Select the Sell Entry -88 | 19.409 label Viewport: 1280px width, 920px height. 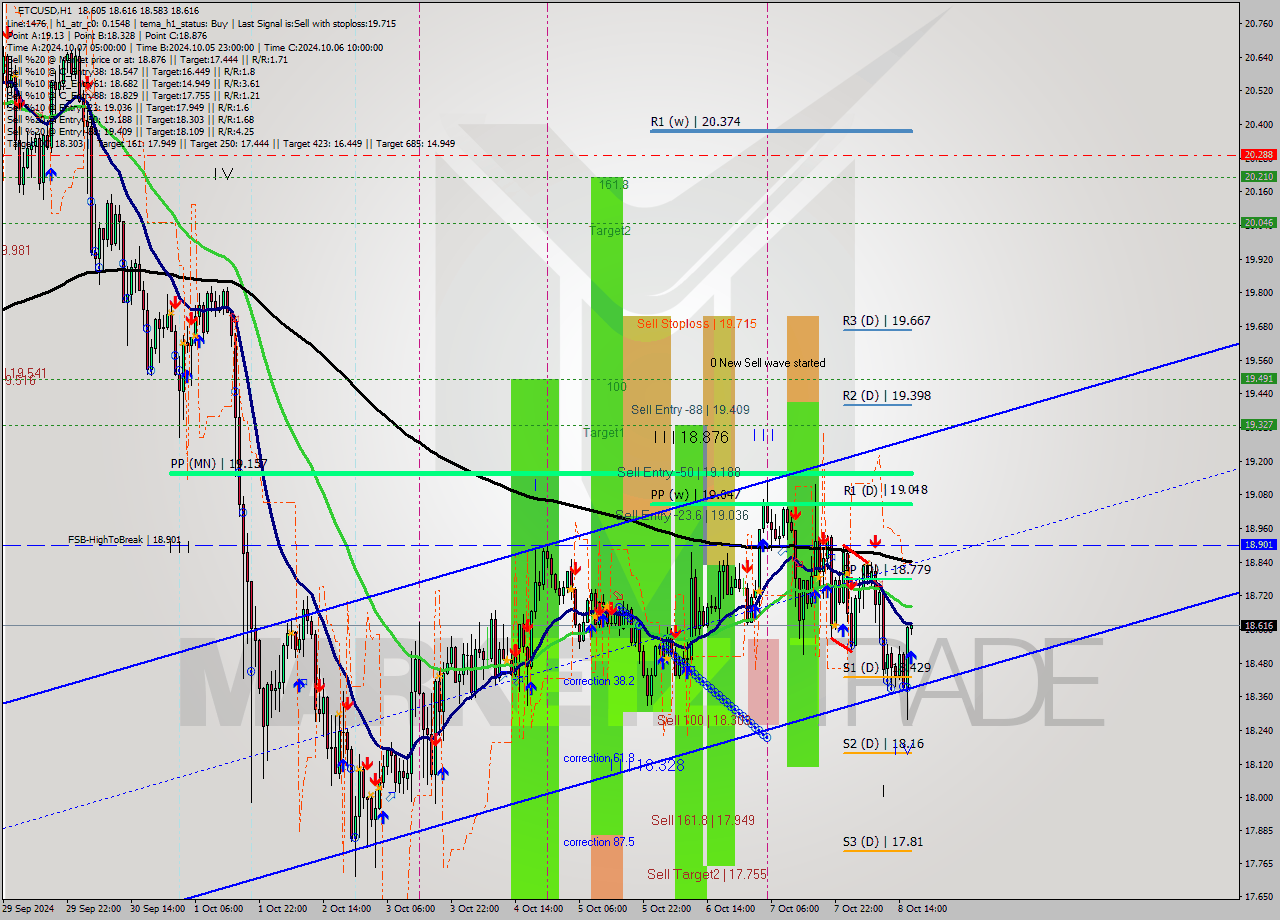click(690, 410)
